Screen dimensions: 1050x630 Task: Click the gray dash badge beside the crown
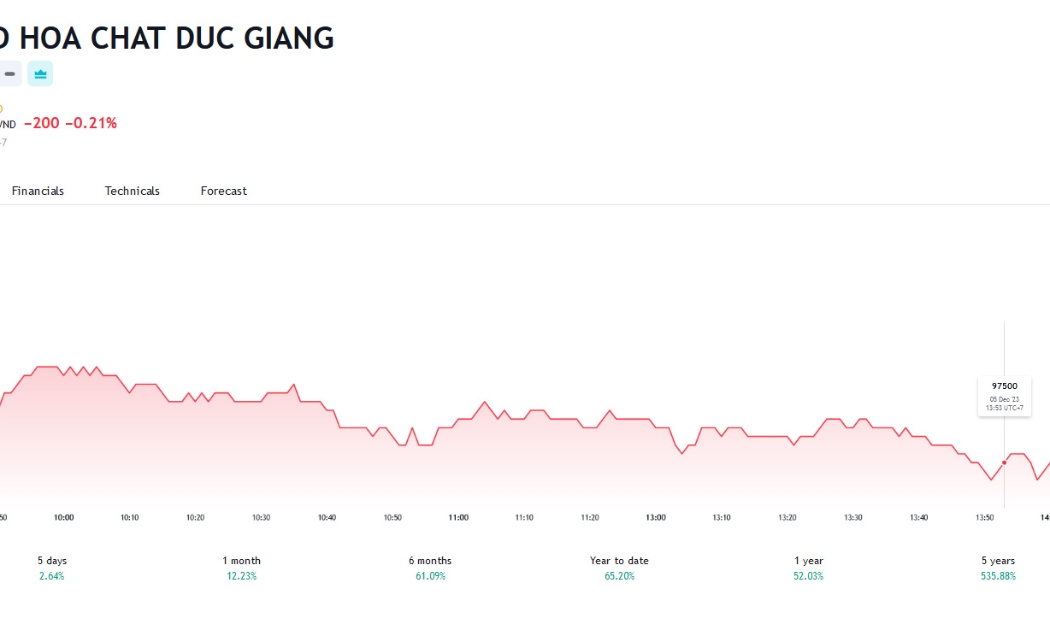9,74
